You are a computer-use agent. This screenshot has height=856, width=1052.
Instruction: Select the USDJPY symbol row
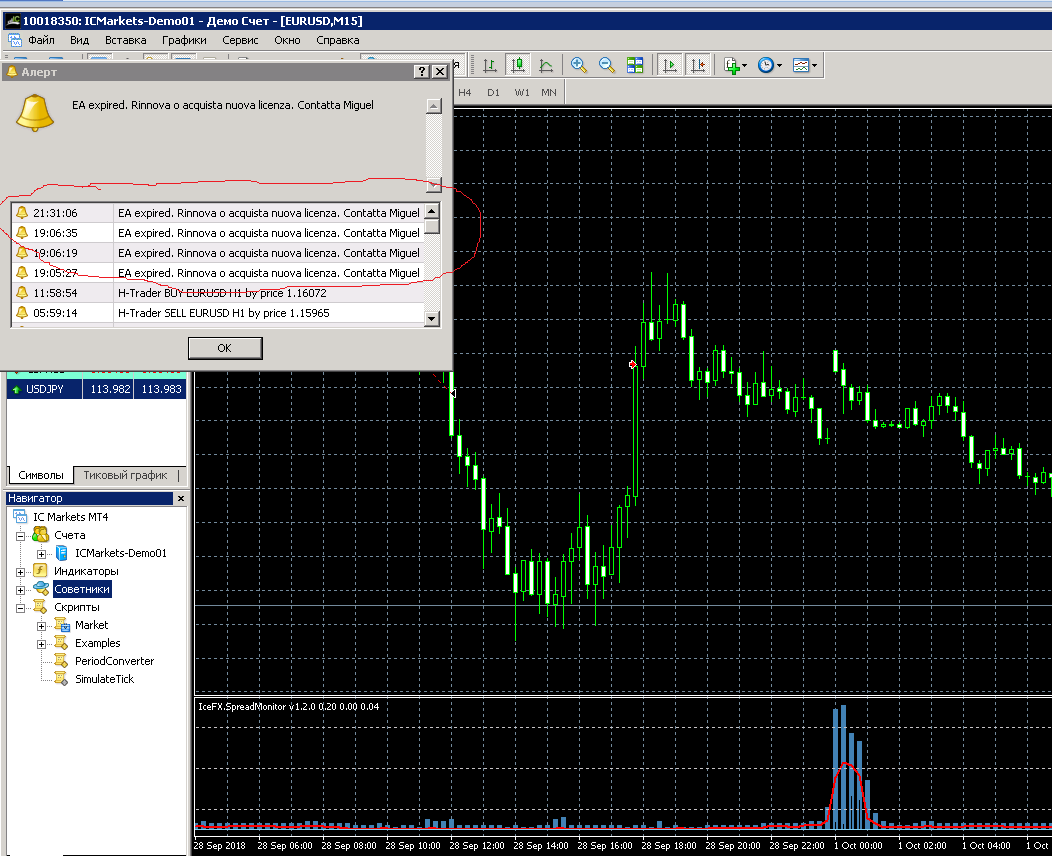pyautogui.click(x=96, y=389)
